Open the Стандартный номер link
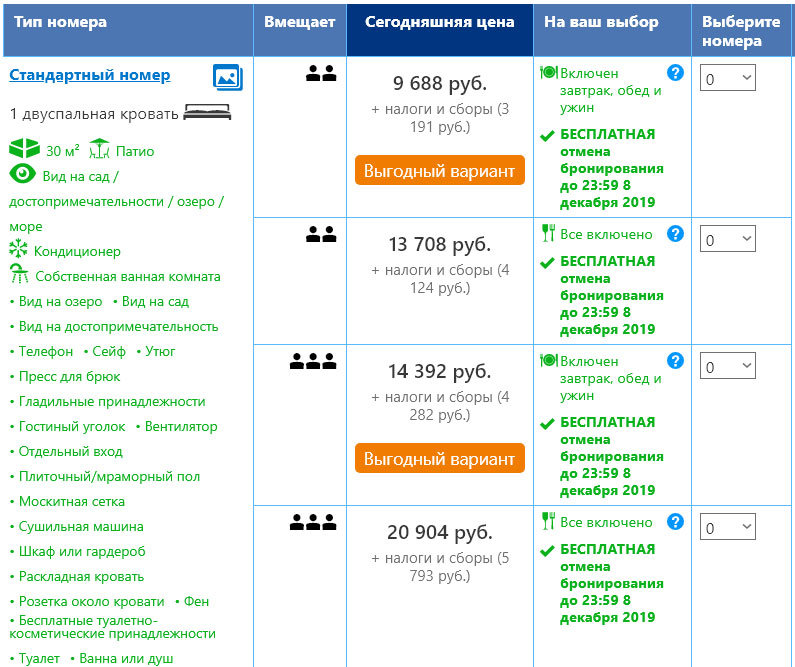This screenshot has height=667, width=795. point(90,75)
